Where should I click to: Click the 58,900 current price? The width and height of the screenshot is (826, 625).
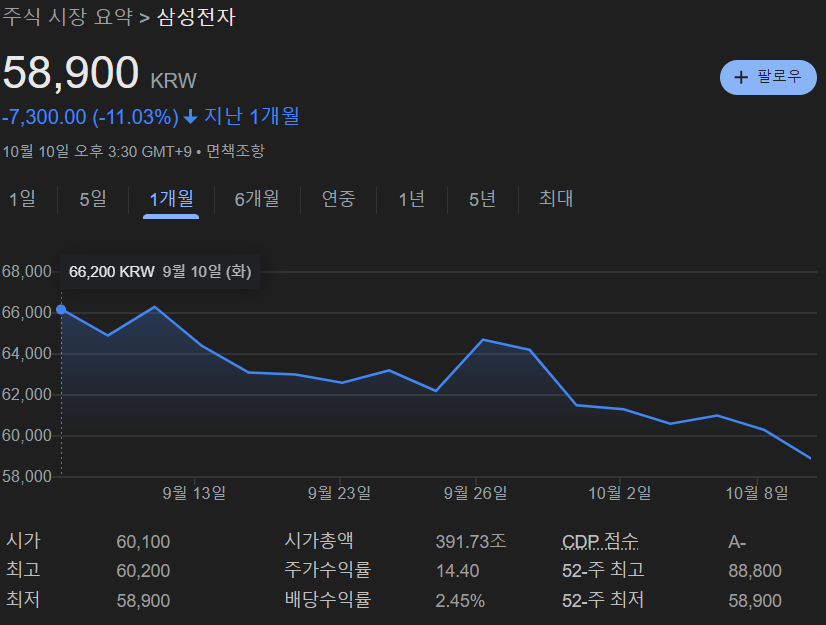(x=71, y=73)
